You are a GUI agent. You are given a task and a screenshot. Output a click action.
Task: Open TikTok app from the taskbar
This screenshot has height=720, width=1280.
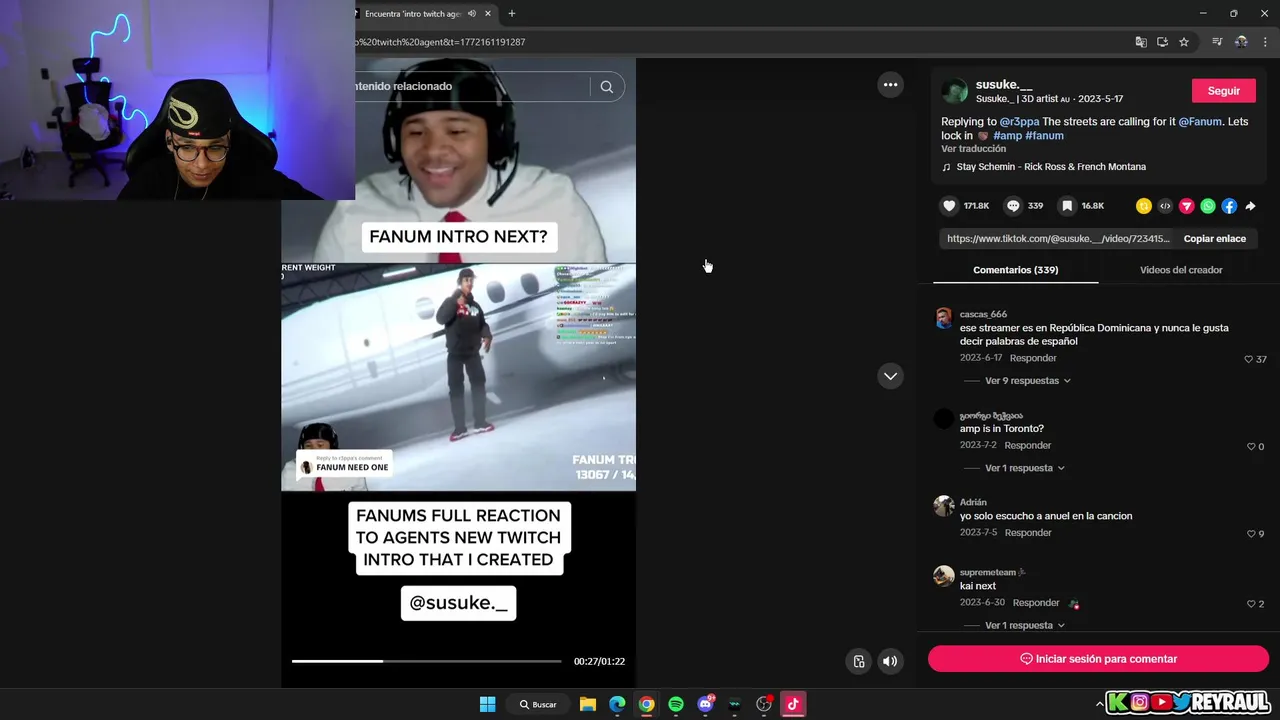coord(793,704)
